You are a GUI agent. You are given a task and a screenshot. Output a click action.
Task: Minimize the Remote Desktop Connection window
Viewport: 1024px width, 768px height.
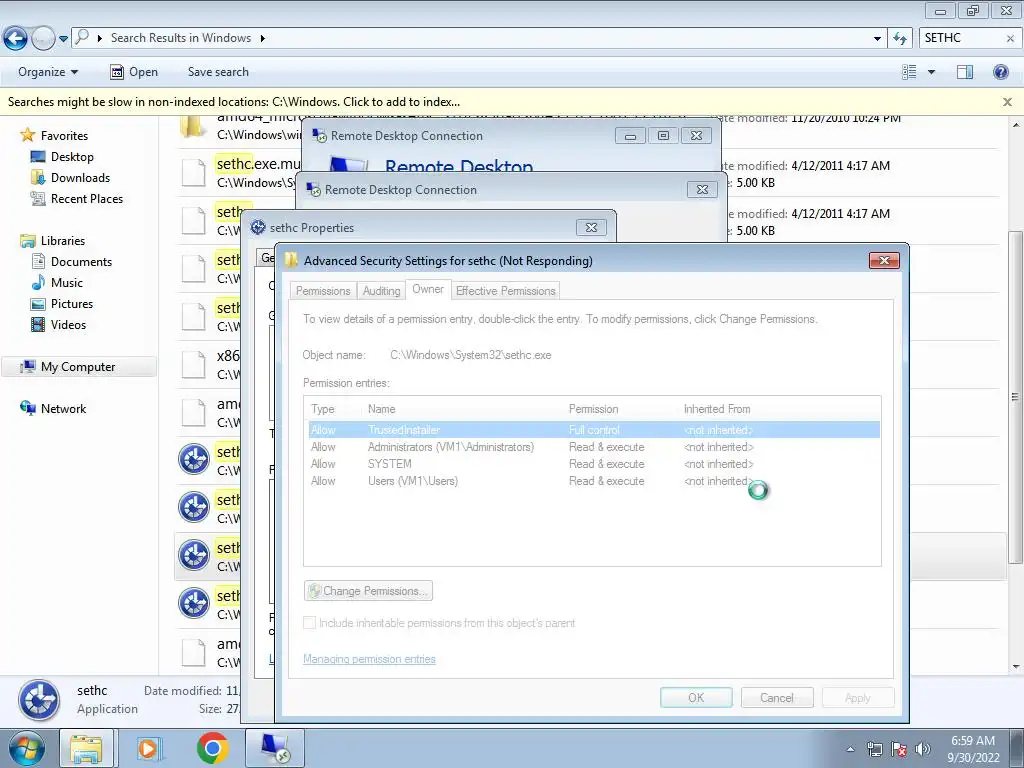point(630,136)
